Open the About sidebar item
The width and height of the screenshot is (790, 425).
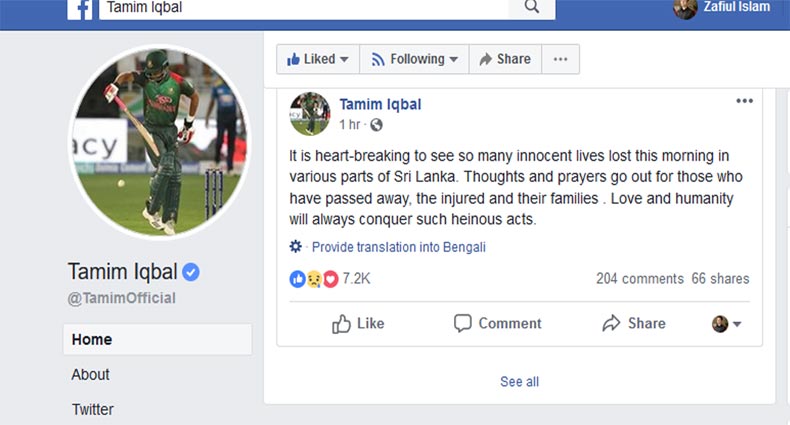pos(91,374)
